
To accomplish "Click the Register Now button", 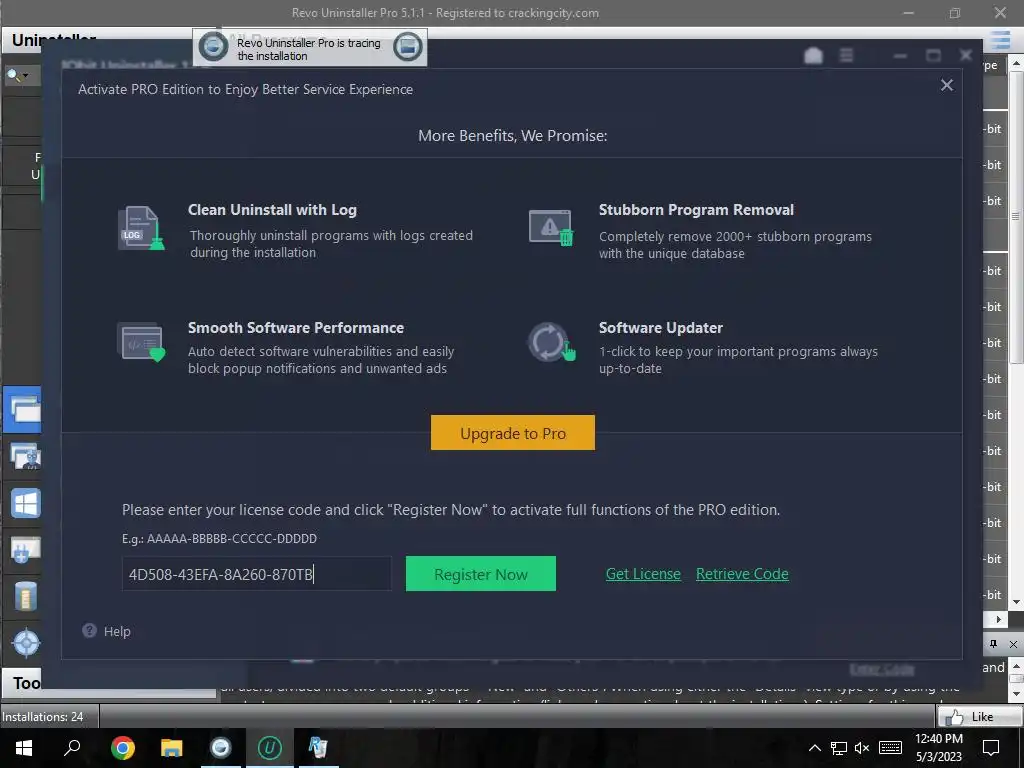I will tap(481, 573).
